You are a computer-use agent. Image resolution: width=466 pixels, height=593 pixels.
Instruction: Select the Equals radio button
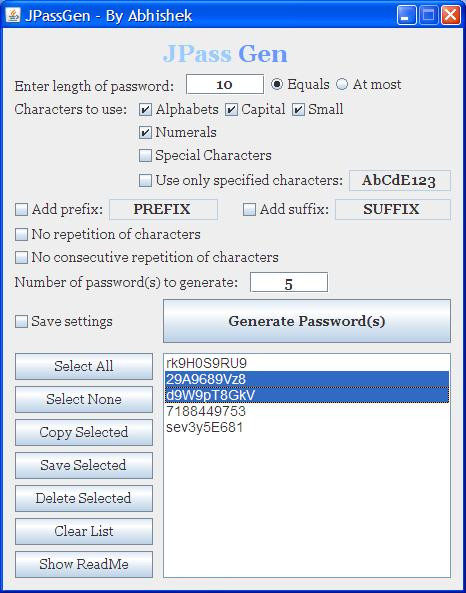click(x=277, y=84)
